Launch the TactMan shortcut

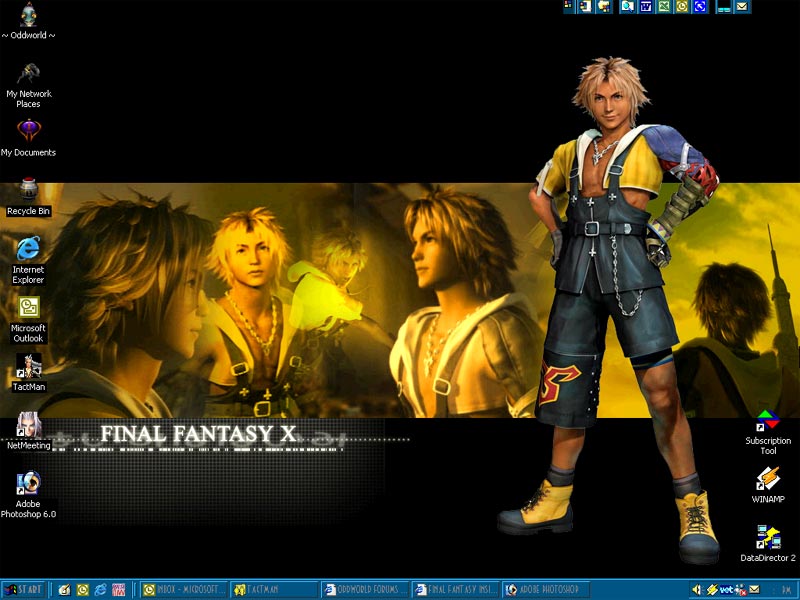pos(28,366)
